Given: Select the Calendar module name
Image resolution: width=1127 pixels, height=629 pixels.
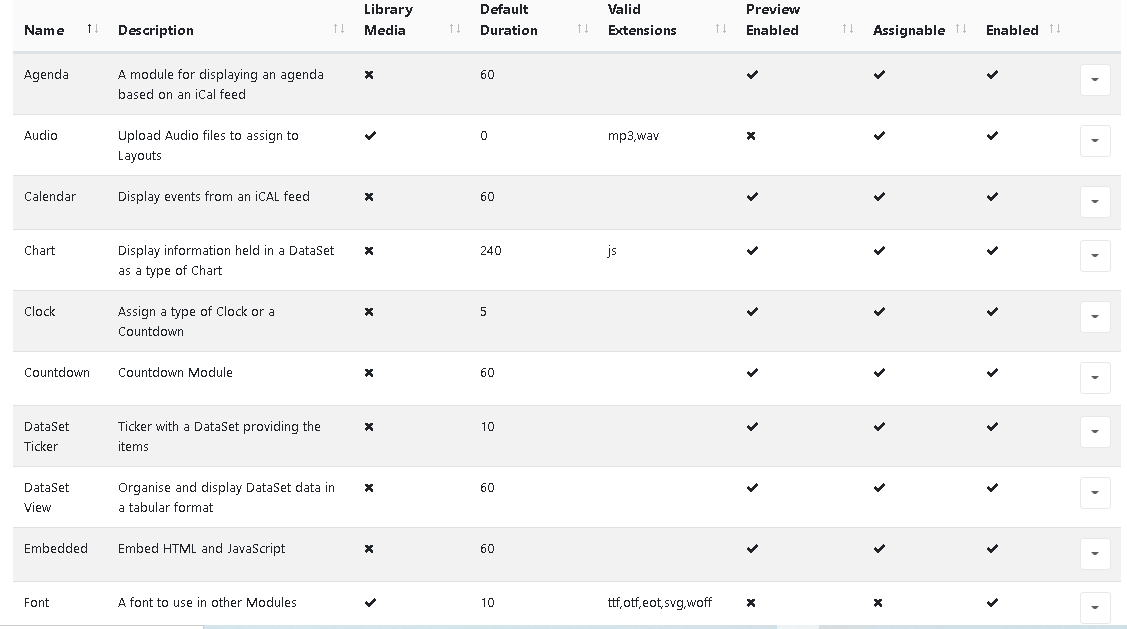Looking at the screenshot, I should click(50, 197).
